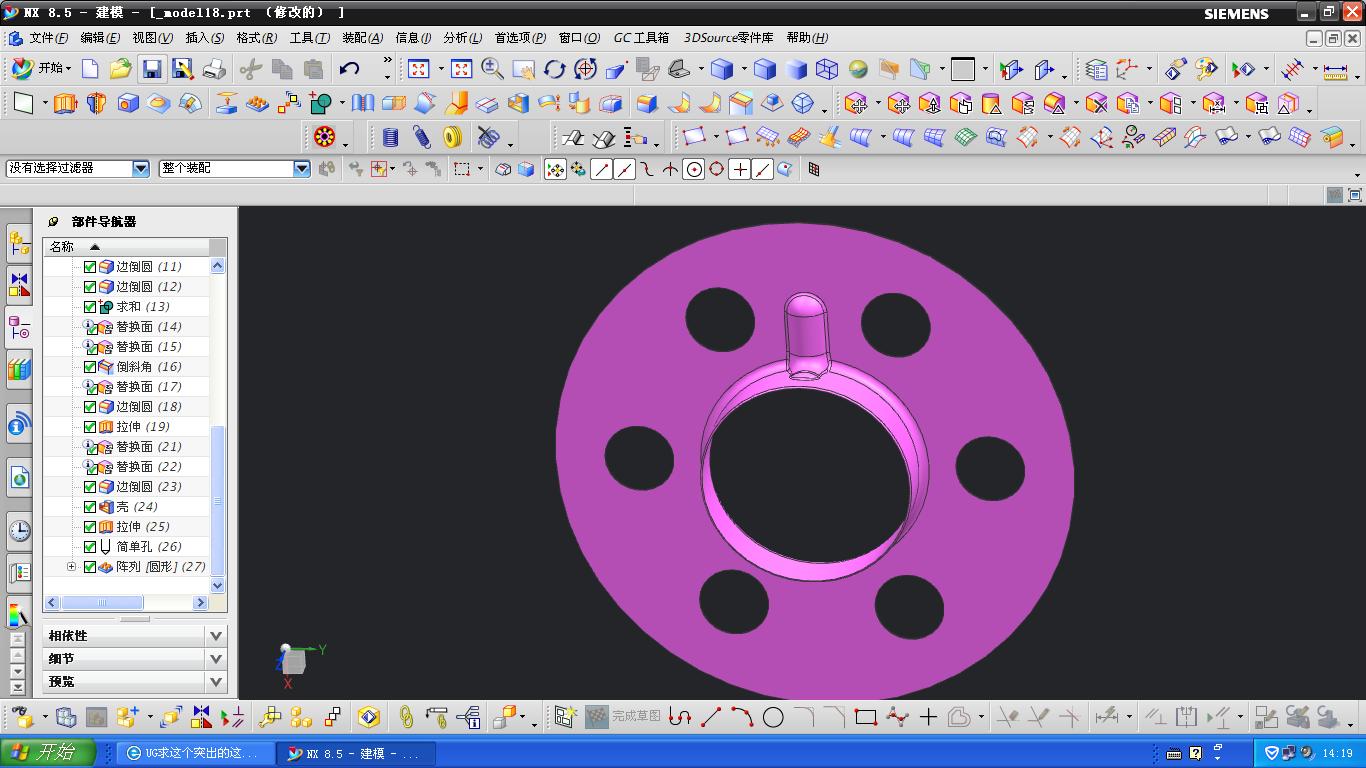
Task: Open the Assembly Navigator sidebar tab
Action: pos(19,242)
